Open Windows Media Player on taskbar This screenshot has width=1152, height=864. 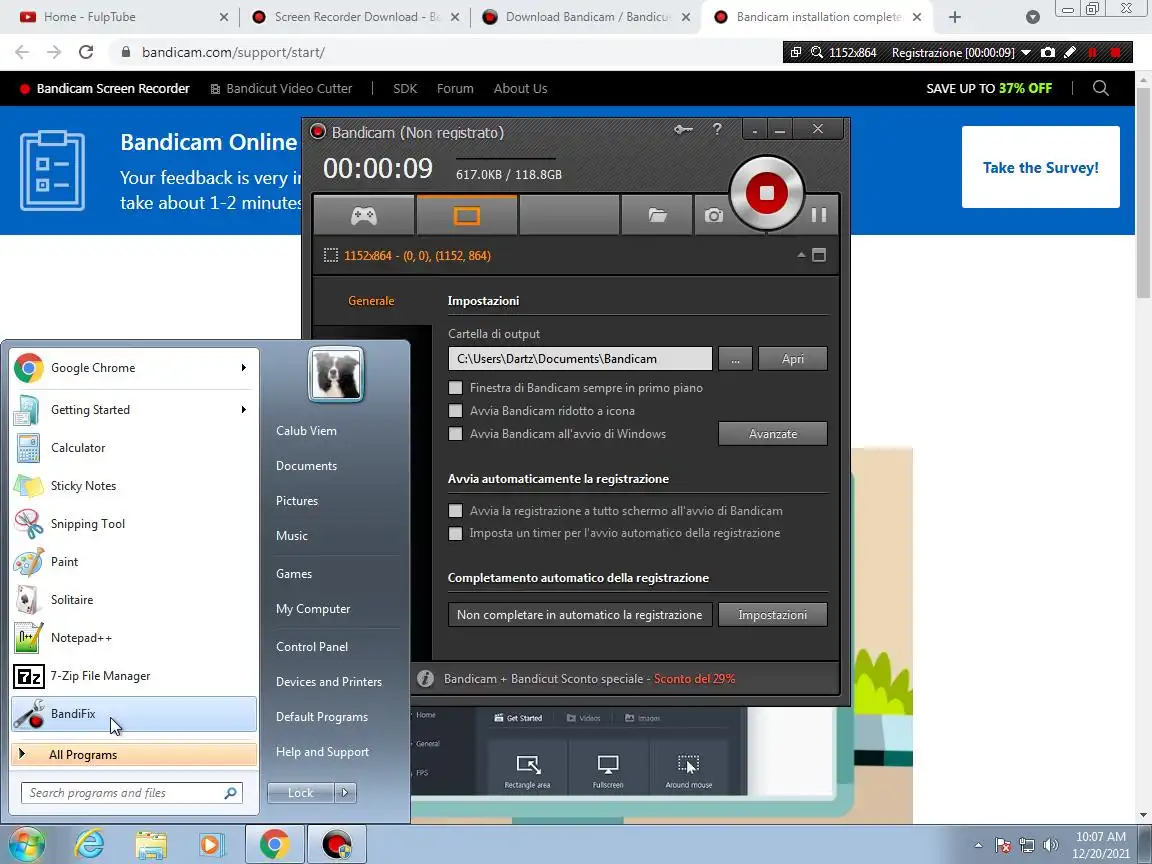211,845
